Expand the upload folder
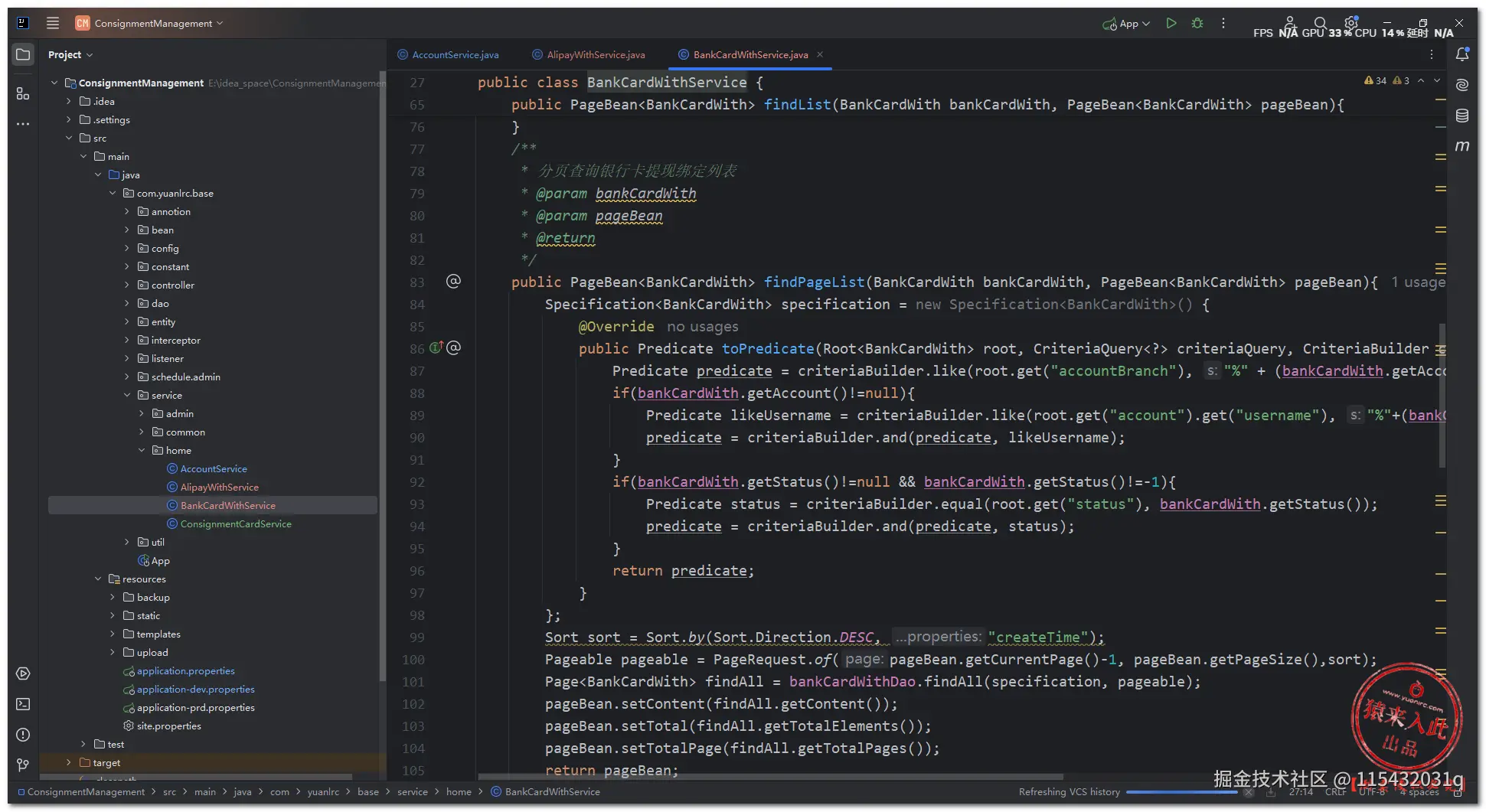The image size is (1486, 812). coord(113,653)
